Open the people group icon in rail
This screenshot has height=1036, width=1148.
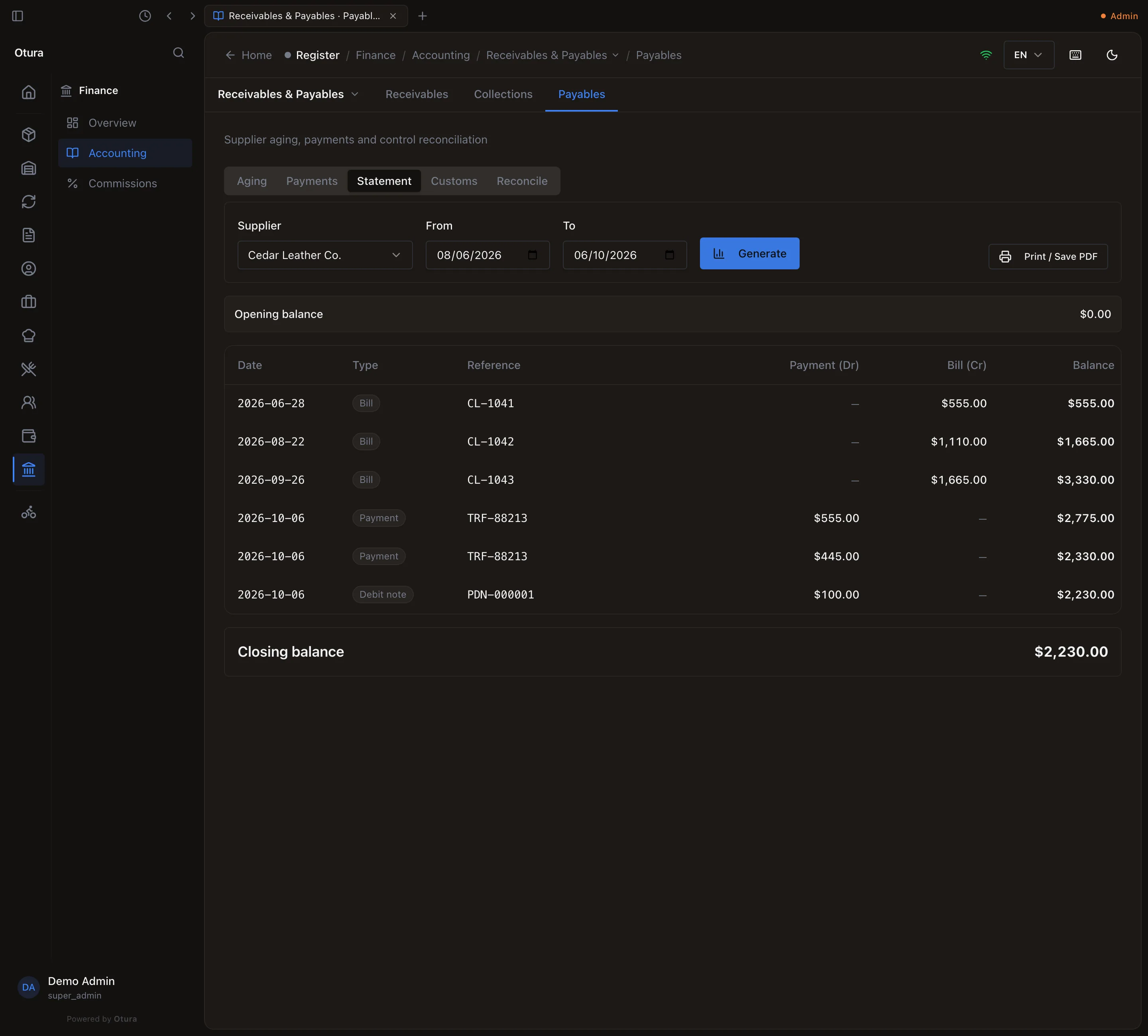point(28,403)
